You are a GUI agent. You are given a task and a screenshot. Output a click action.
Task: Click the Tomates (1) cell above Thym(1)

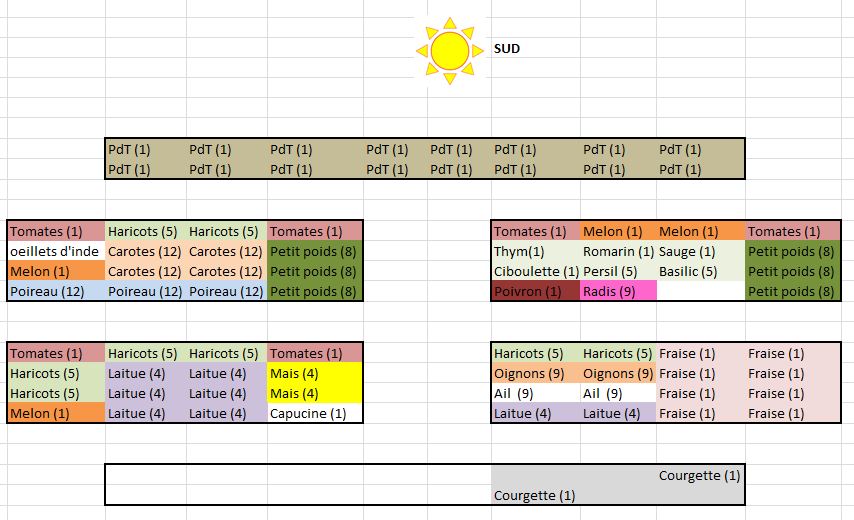[x=535, y=231]
